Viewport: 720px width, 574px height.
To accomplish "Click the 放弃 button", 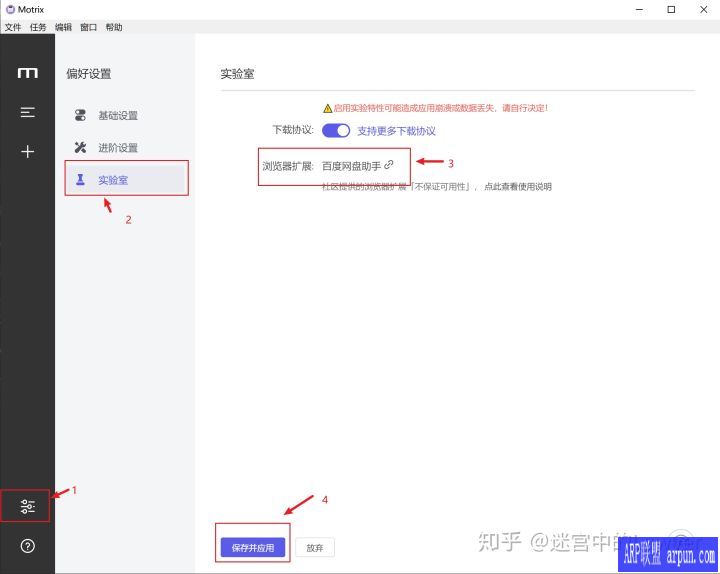I will (315, 548).
